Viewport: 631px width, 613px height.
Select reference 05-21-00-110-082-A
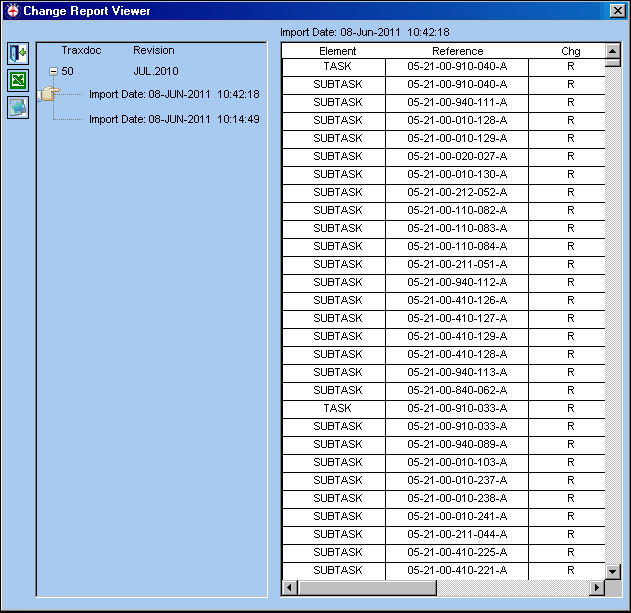tap(457, 211)
